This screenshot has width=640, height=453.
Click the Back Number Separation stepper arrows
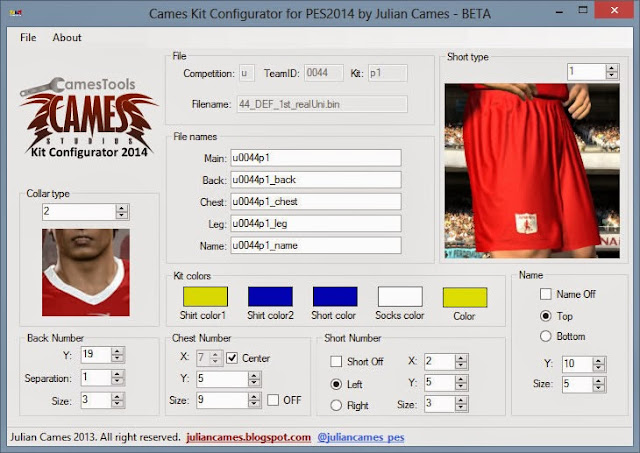117,378
